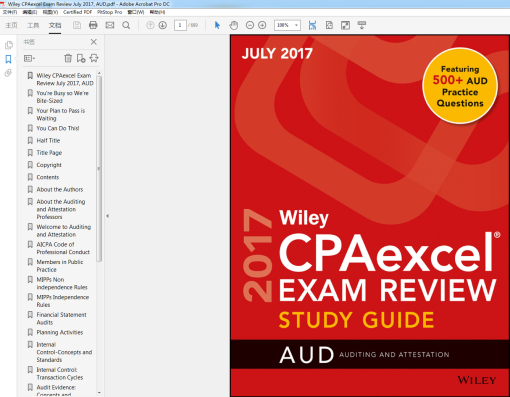Open the Copyright bookmark

49,165
